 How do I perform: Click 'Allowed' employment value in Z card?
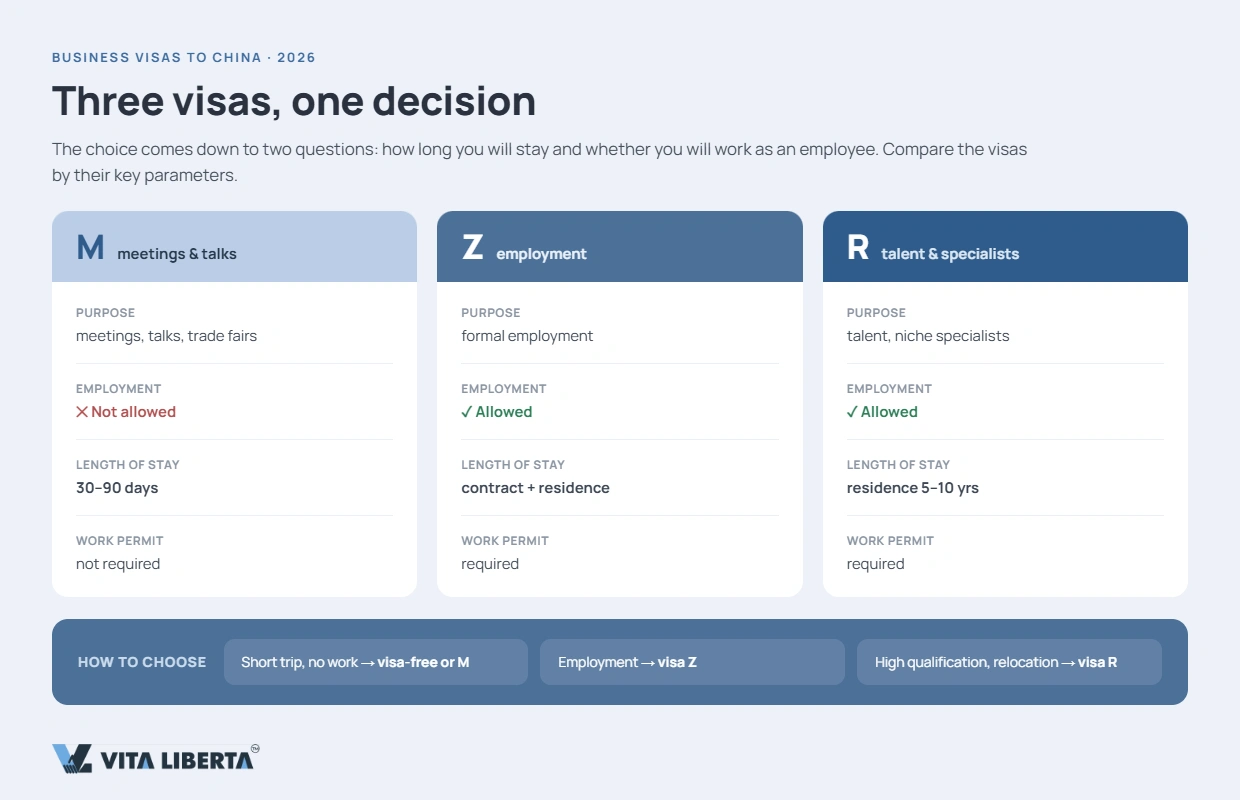coord(504,412)
